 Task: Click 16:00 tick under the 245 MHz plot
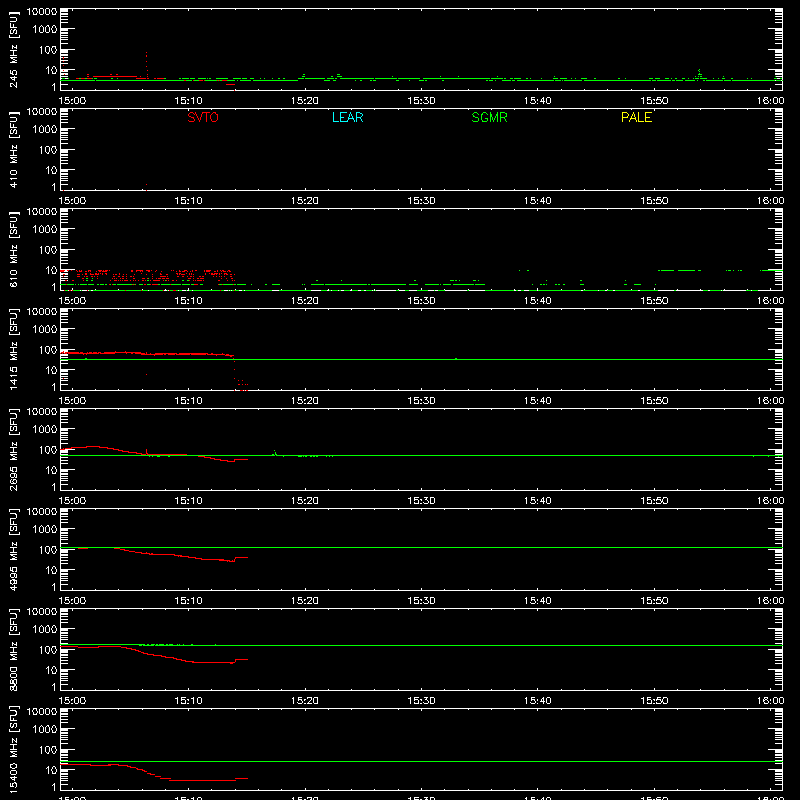(770, 101)
